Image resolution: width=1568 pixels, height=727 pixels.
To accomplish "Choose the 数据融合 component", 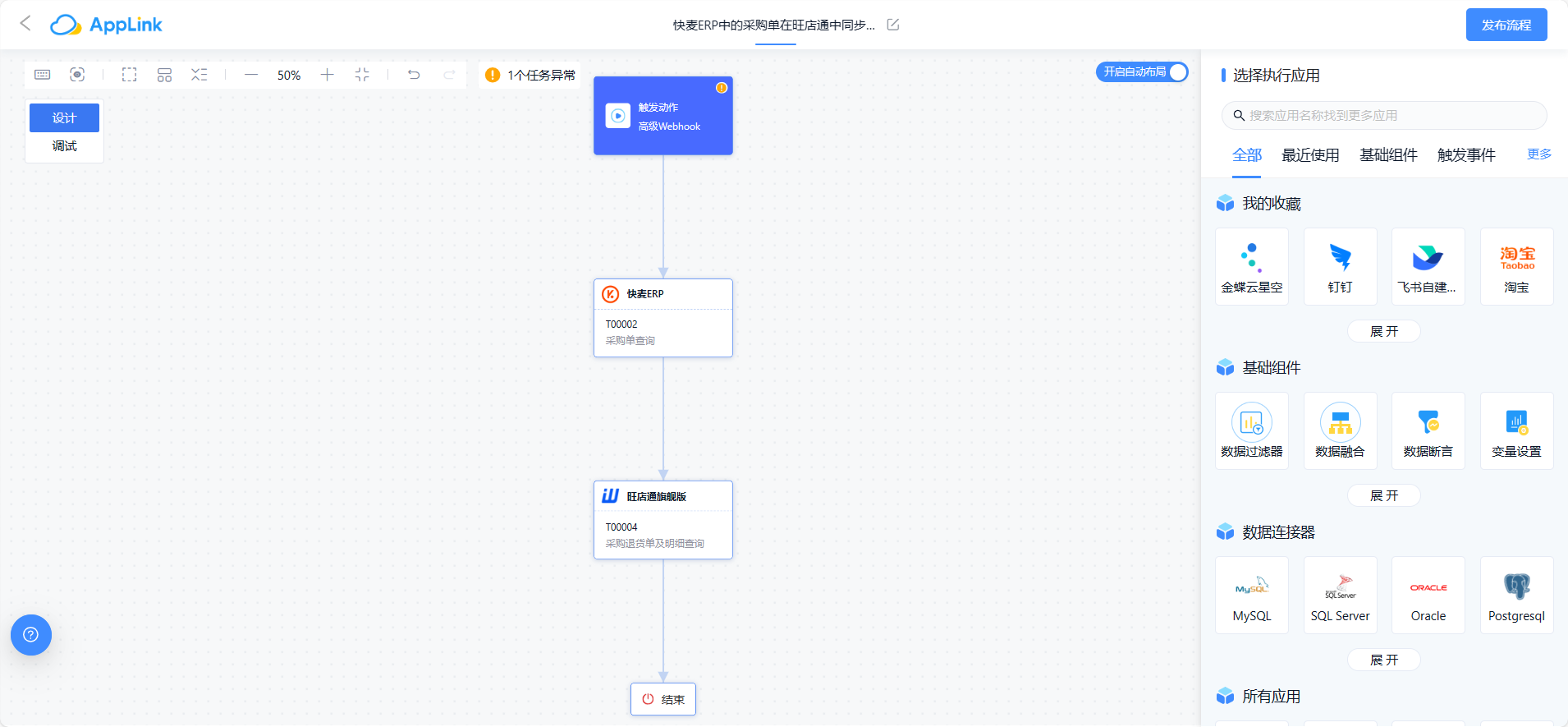I will [x=1341, y=431].
